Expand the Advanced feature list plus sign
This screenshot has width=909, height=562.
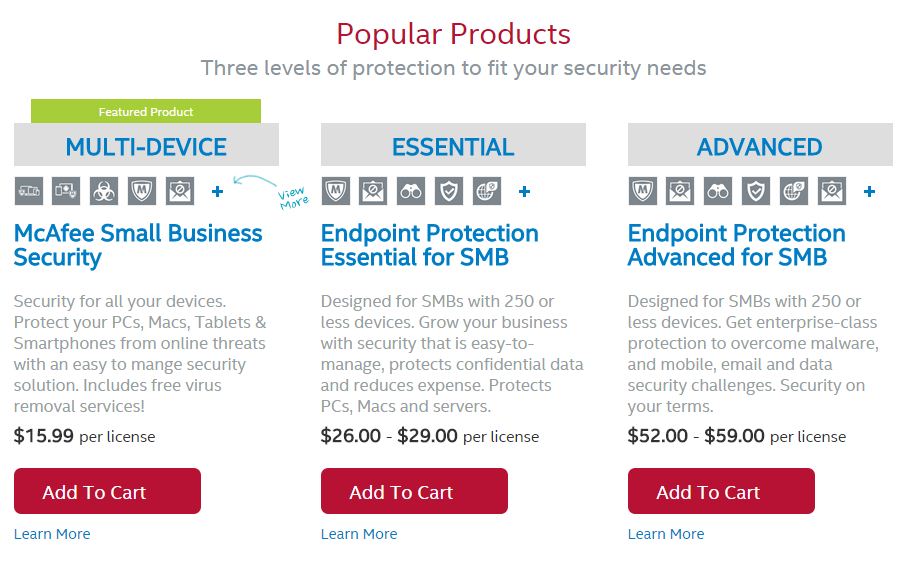(x=869, y=191)
